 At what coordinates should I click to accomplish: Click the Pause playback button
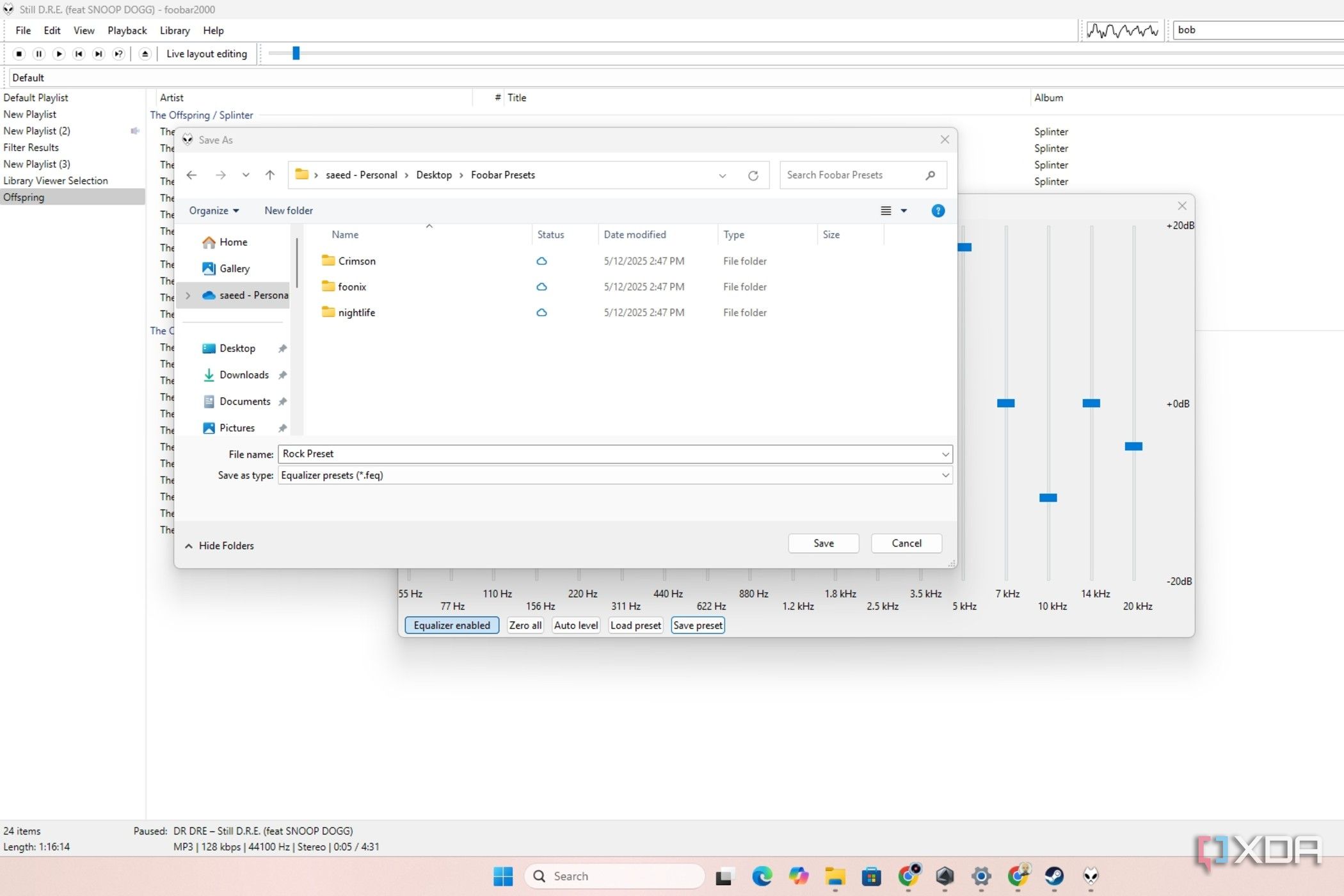[39, 54]
